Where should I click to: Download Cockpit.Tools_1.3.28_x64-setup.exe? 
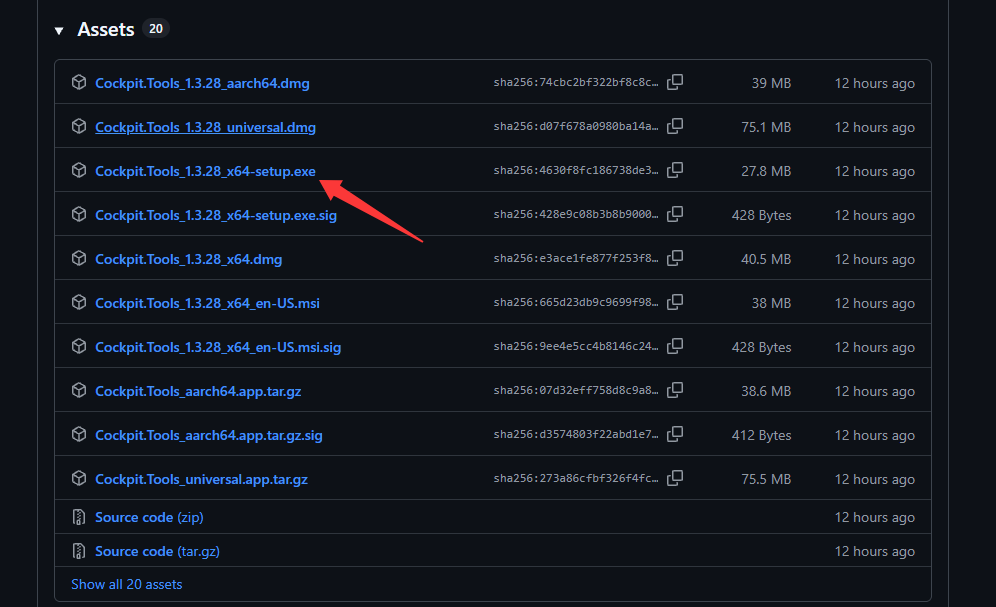tap(205, 171)
